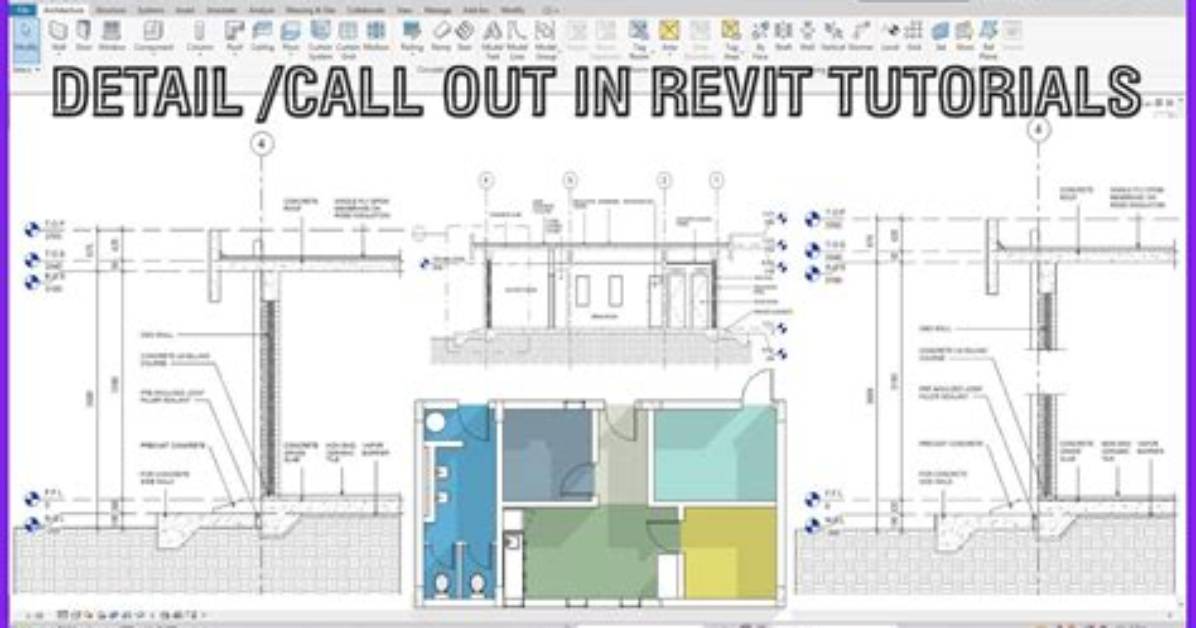The image size is (1196, 628).
Task: Open the Insert ribbon tab
Action: (x=185, y=10)
